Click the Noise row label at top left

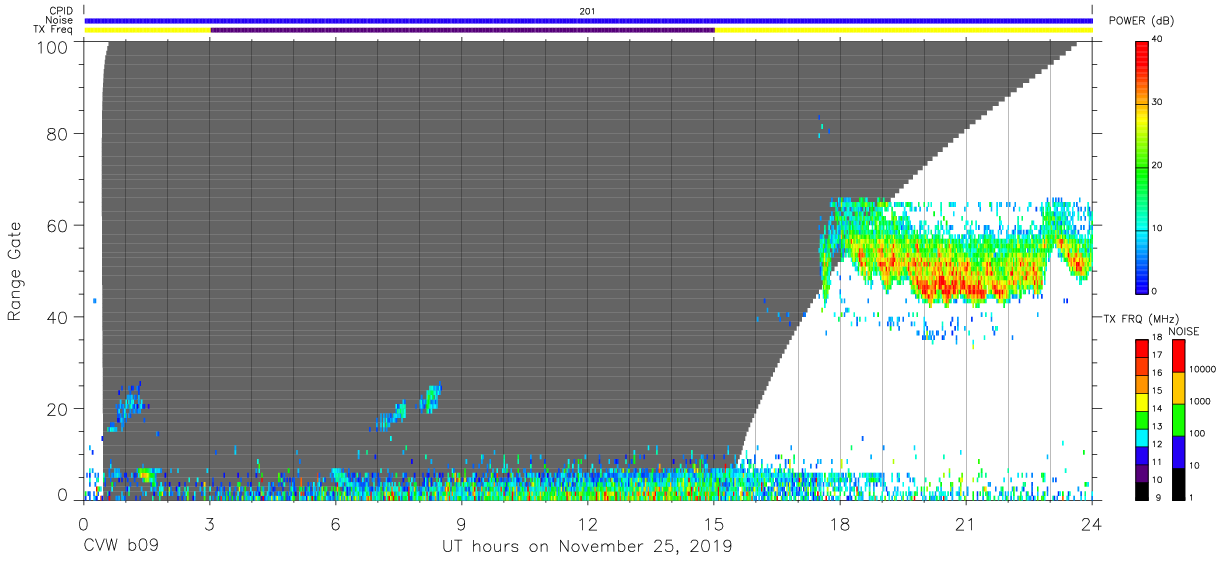point(60,20)
